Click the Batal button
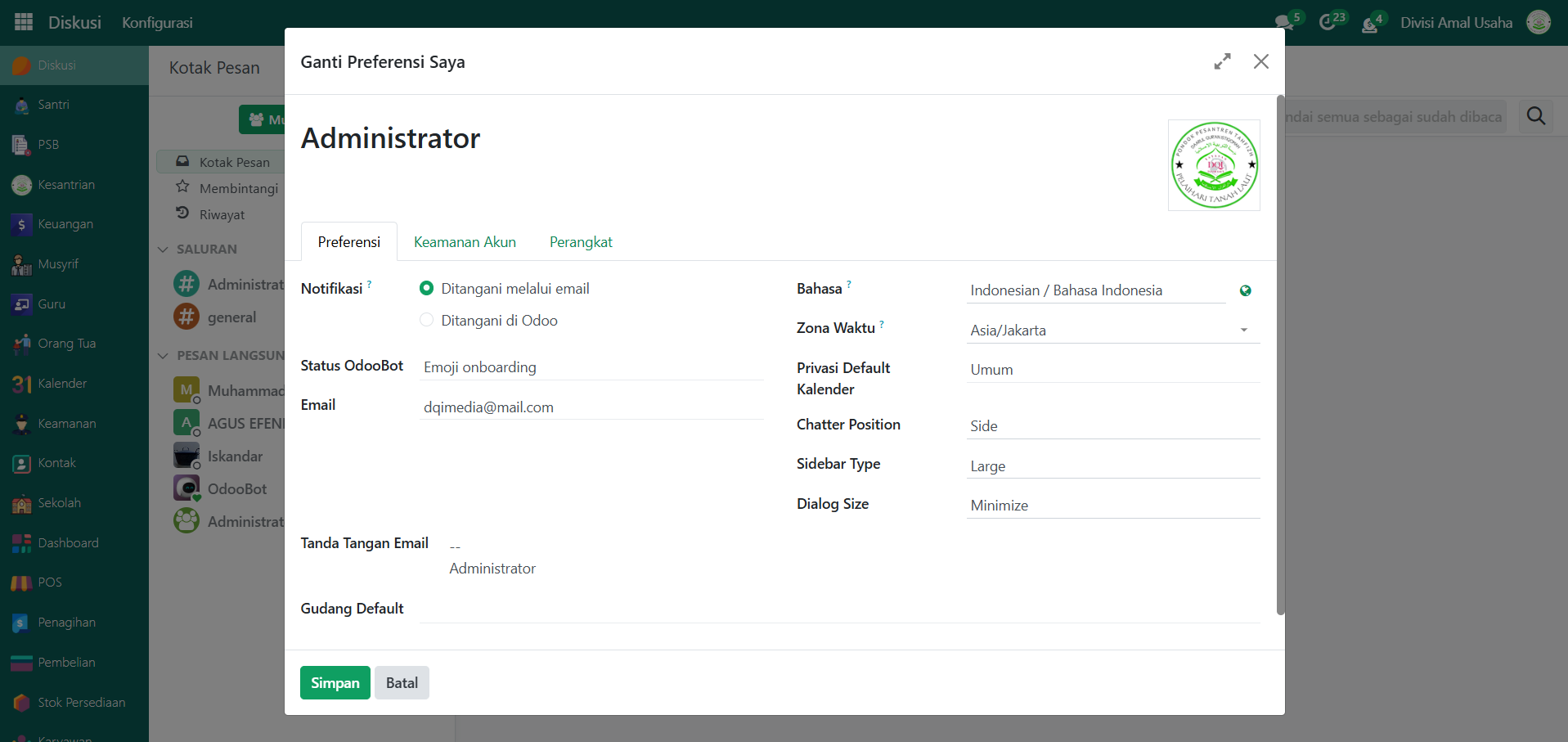The image size is (1568, 742). click(x=402, y=683)
